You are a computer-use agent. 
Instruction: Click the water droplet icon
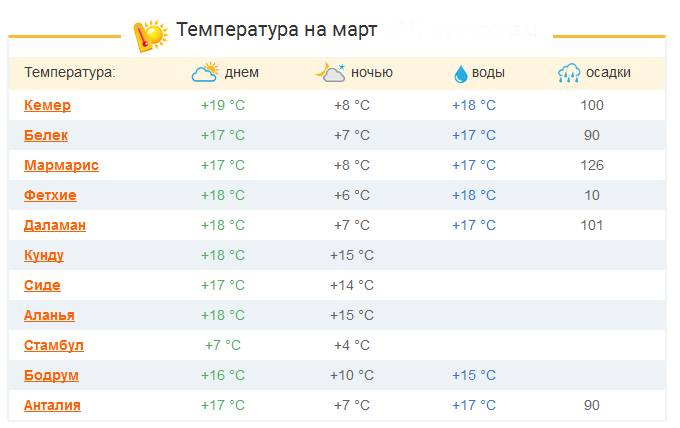coord(460,73)
